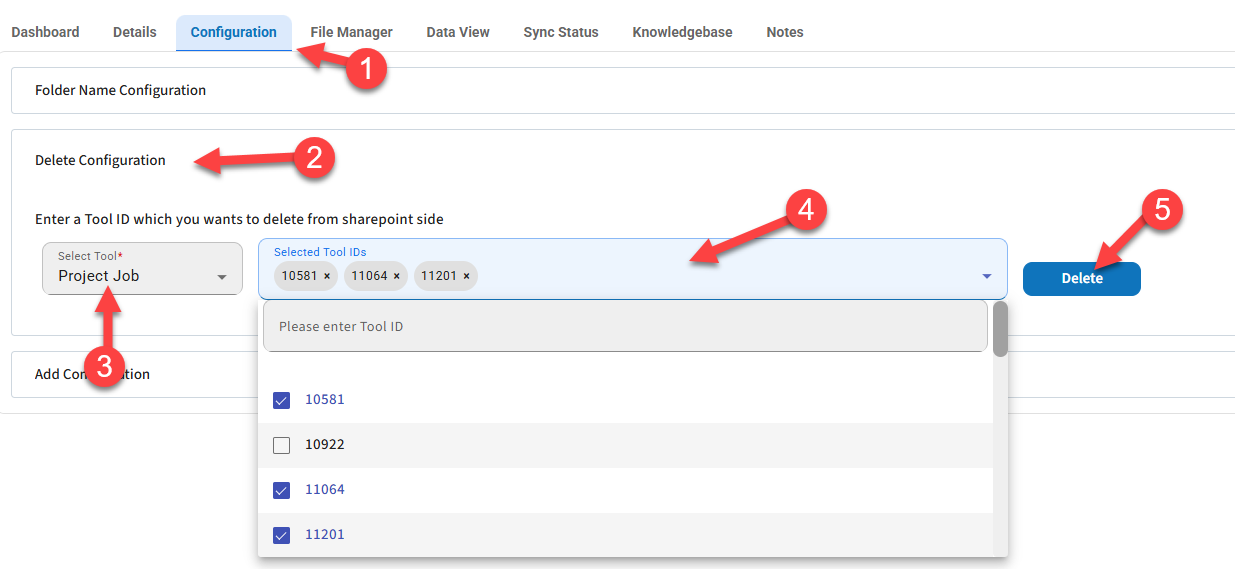Remove the 10581 chip using its x icon
The width and height of the screenshot is (1235, 569).
click(x=327, y=276)
